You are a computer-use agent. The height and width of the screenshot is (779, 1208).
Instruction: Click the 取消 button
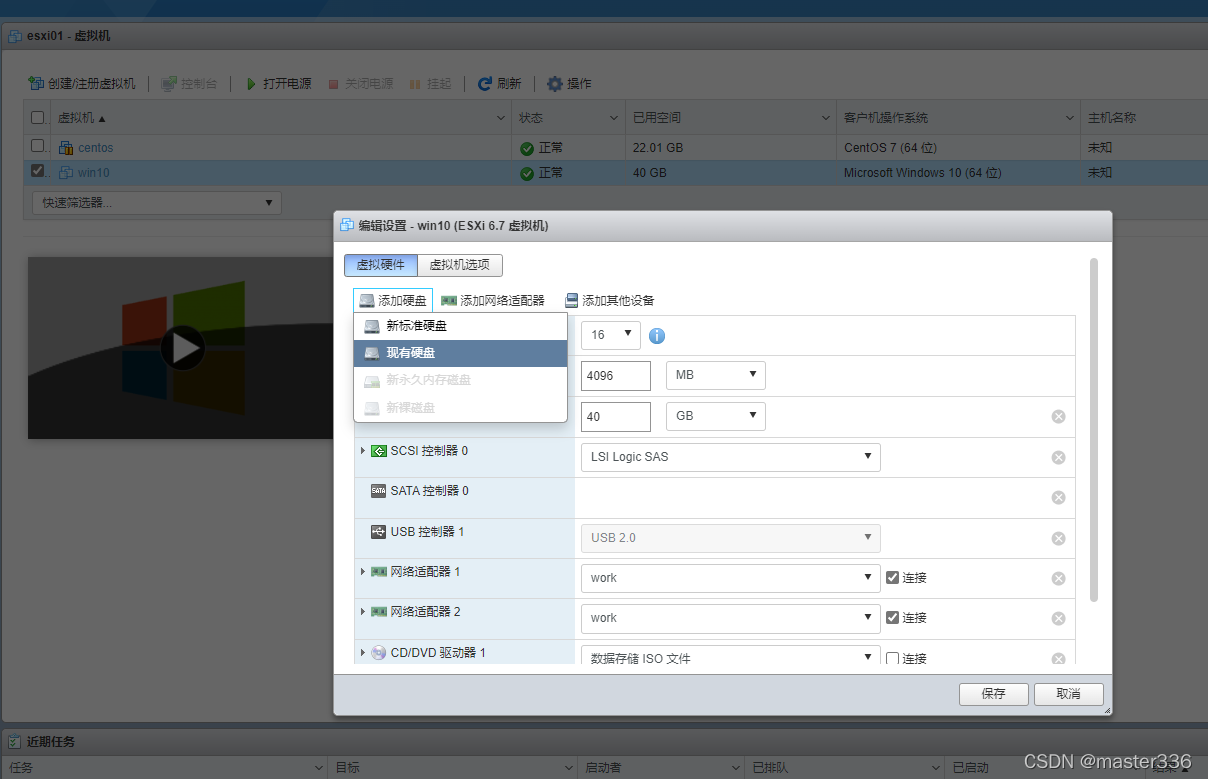pos(1069,694)
